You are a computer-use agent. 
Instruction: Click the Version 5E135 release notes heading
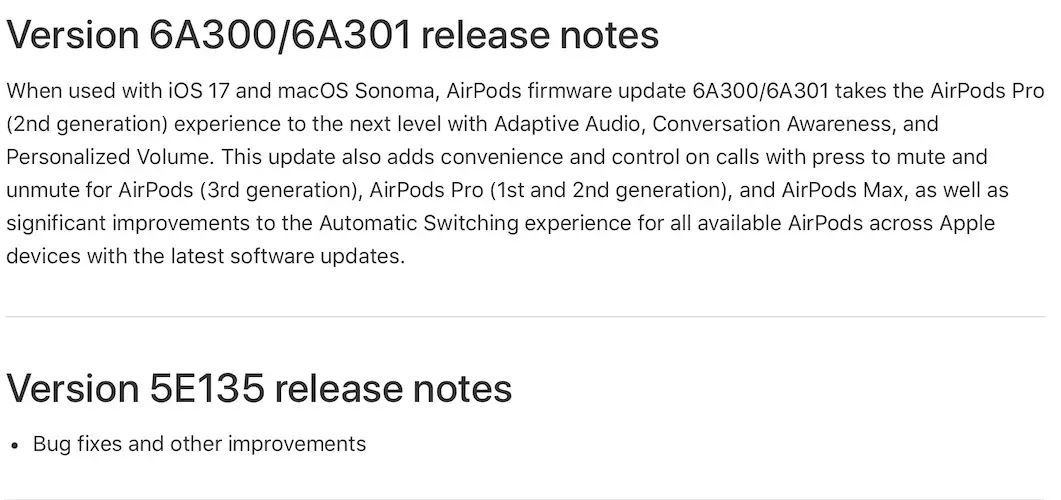tap(259, 388)
